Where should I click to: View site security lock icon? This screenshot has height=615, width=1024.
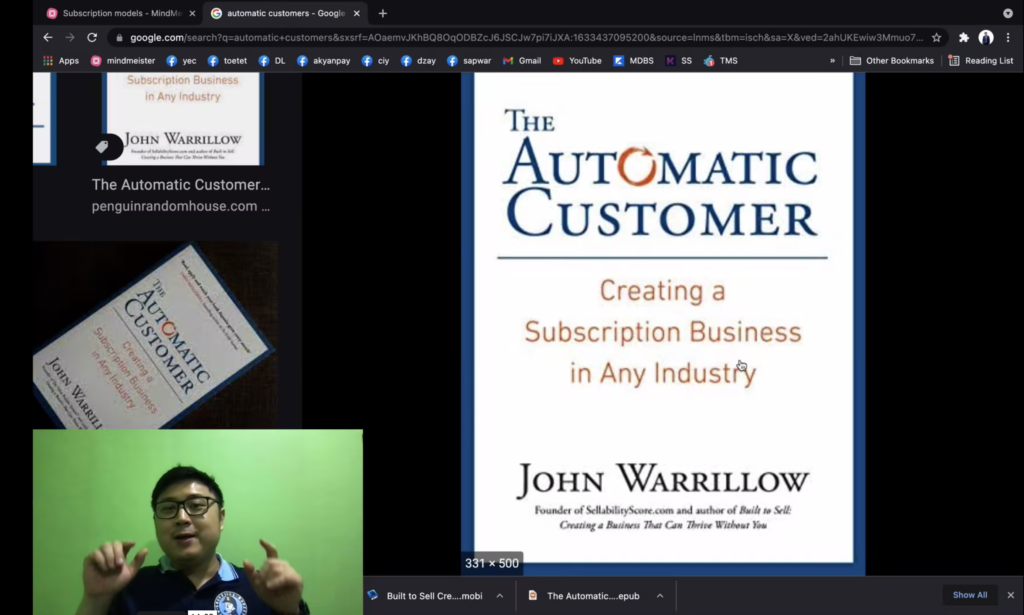[119, 38]
